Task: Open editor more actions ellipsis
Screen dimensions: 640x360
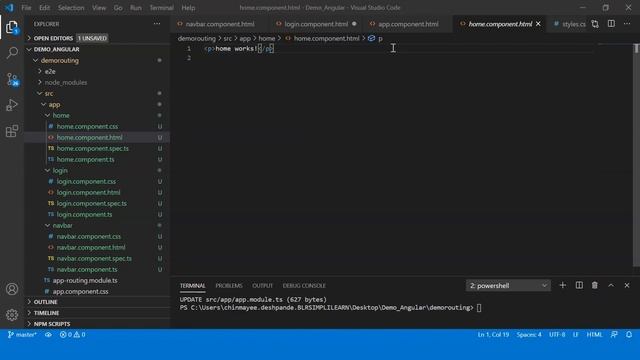Action: point(627,24)
